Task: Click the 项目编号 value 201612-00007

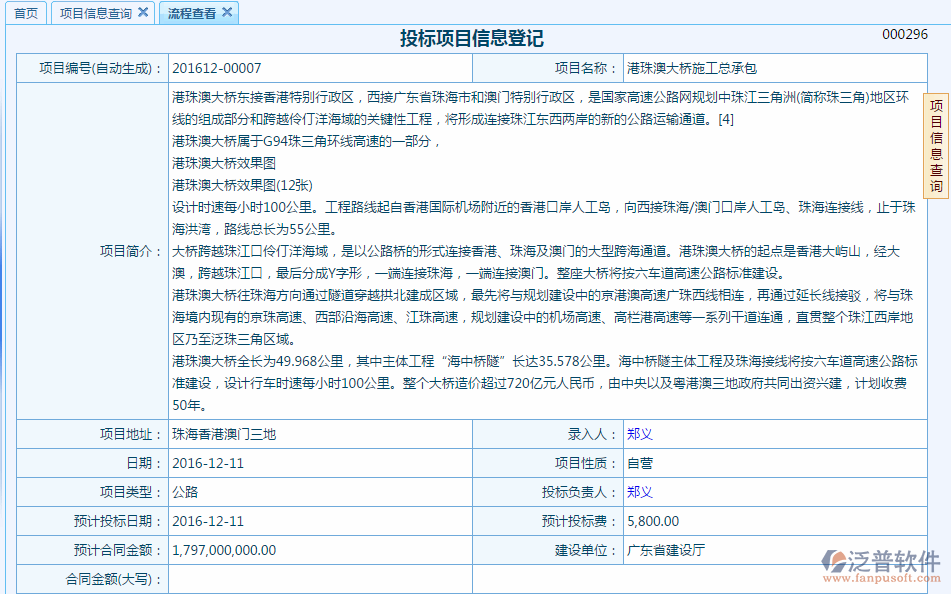Action: pyautogui.click(x=217, y=69)
